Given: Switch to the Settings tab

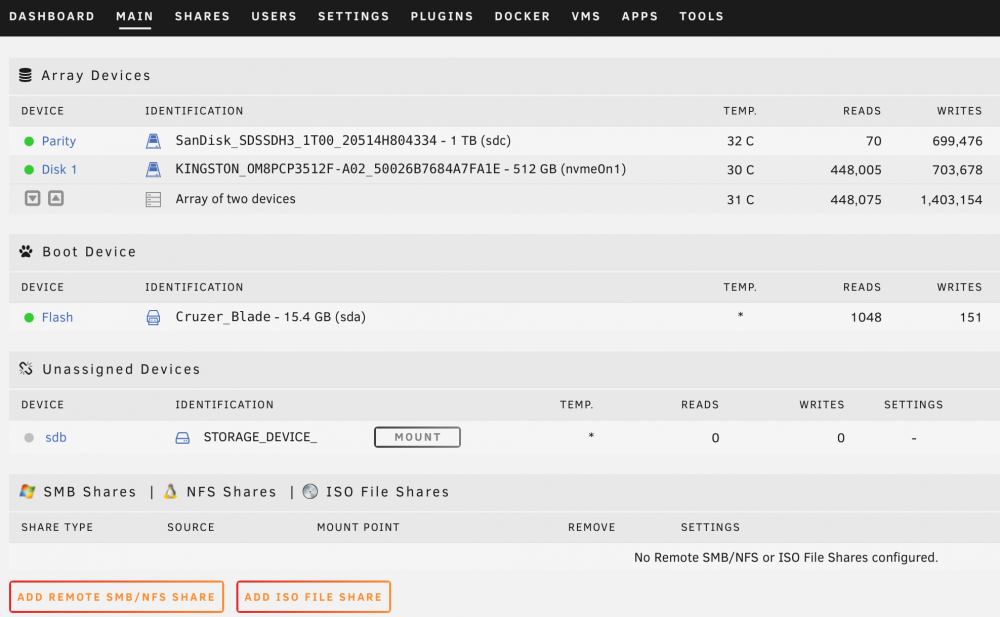Looking at the screenshot, I should [x=354, y=16].
